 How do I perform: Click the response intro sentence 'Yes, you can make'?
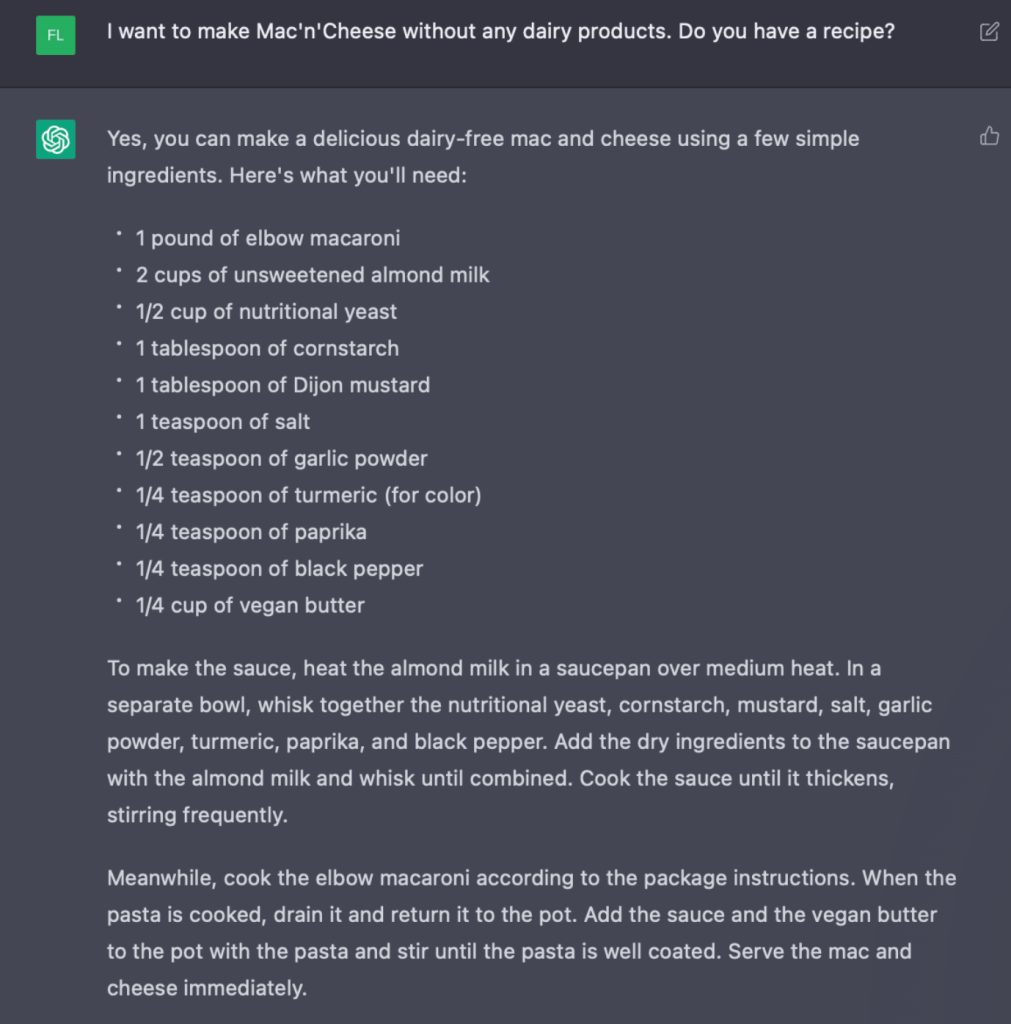coord(483,139)
